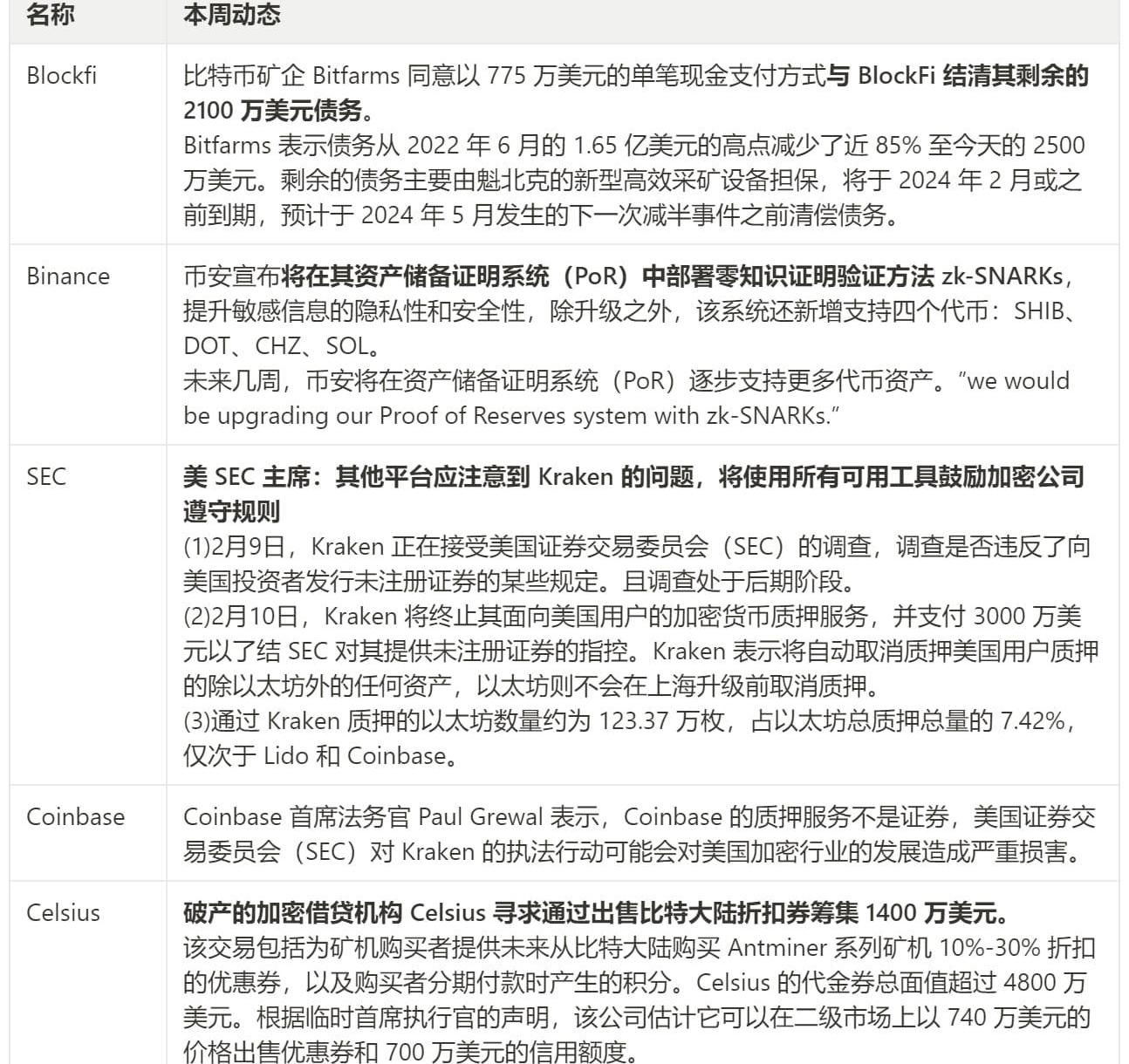Viewport: 1129px width, 1064px height.
Task: Select the Blockfi name cell
Action: click(61, 75)
